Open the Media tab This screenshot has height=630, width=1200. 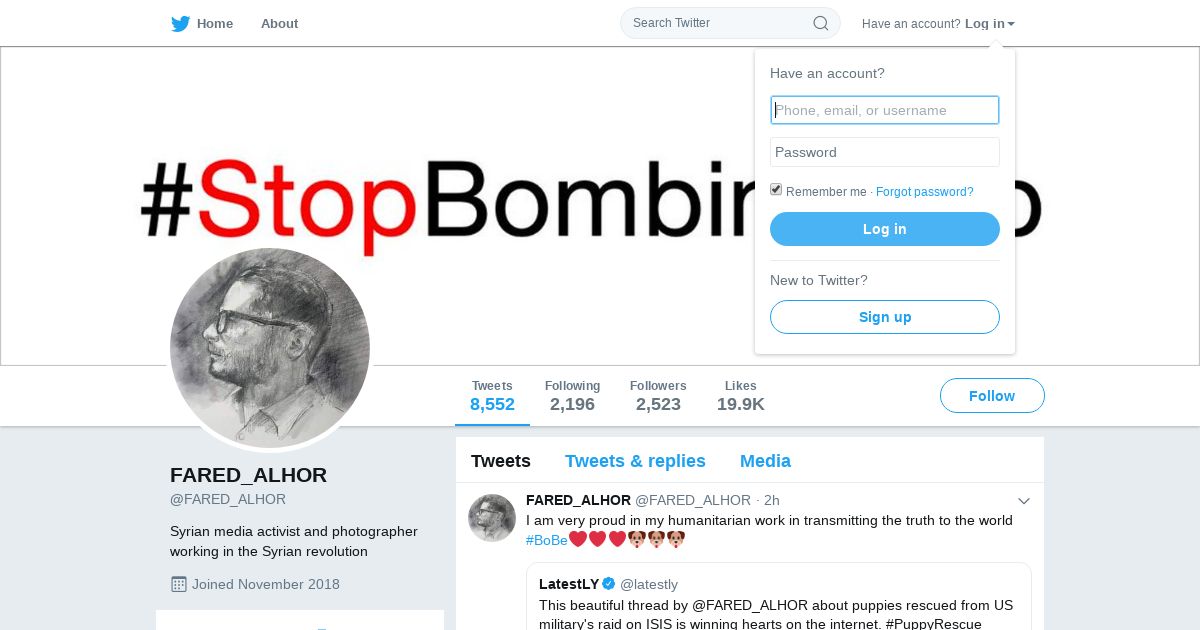pos(765,461)
